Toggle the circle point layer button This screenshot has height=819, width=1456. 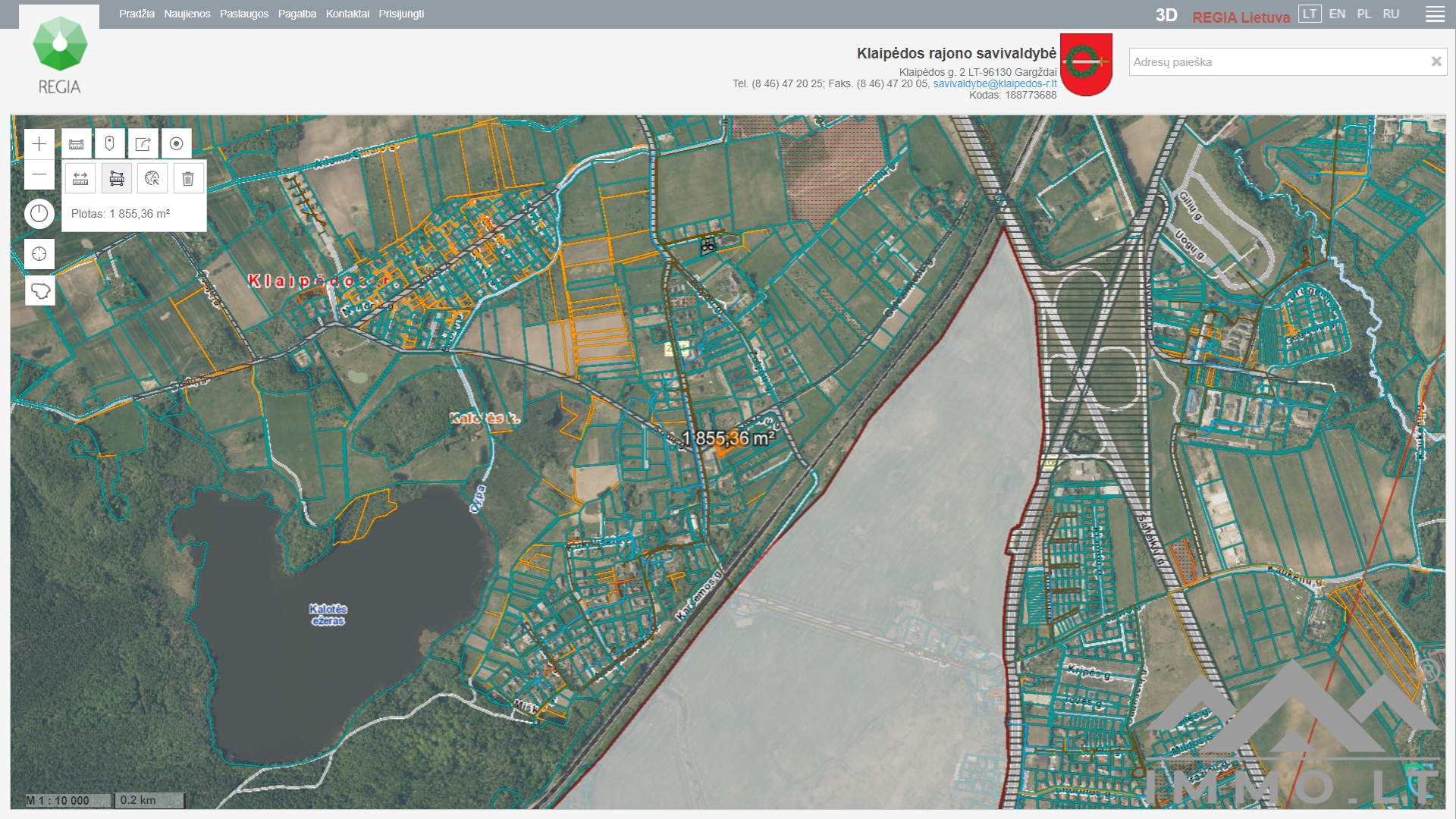177,144
